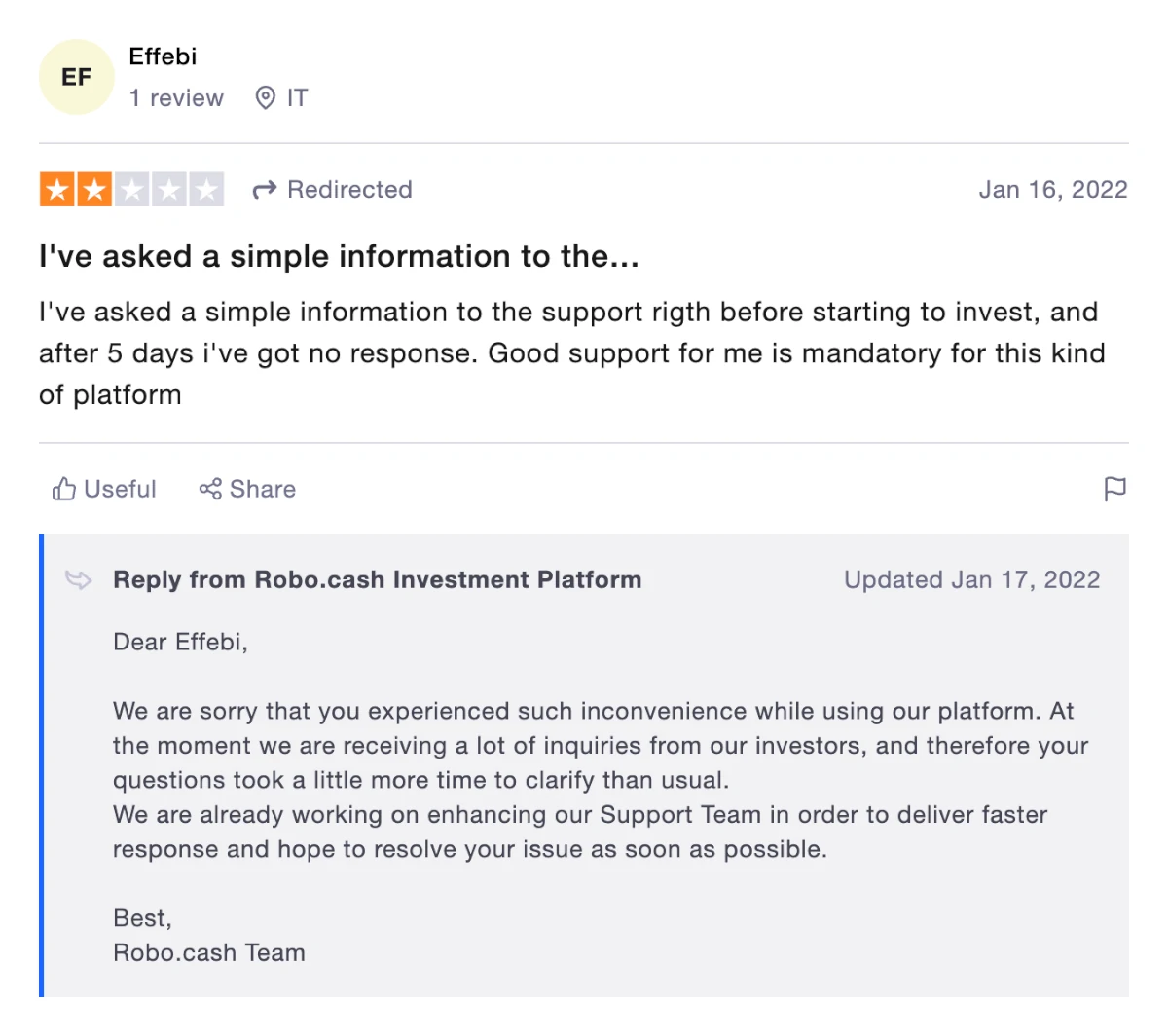Click the two-star rating image
1168x1036 pixels.
pyautogui.click(x=131, y=189)
